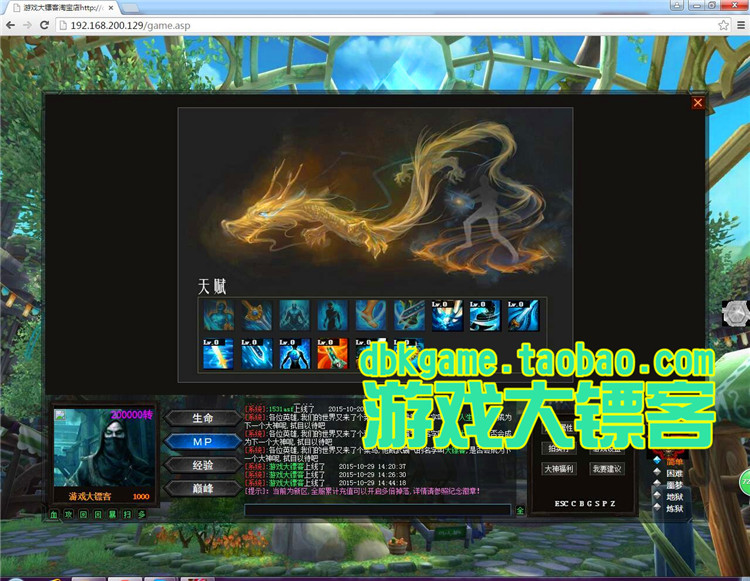This screenshot has height=581, width=750.
Task: Select the 游戏大镖客 browser tab
Action: coord(62,8)
